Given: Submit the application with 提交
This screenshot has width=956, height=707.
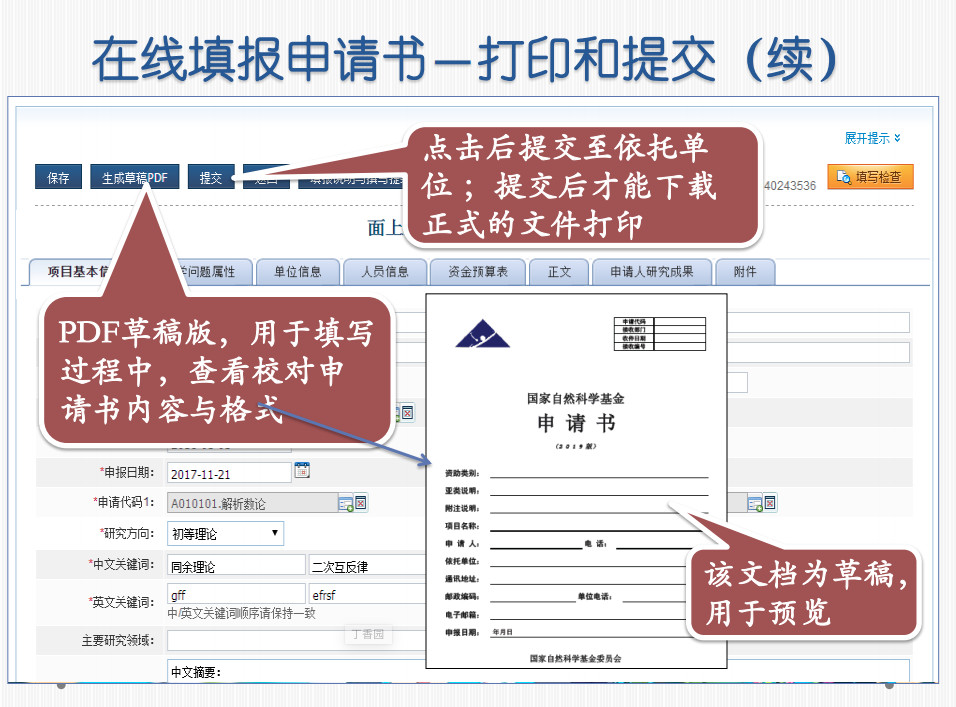Looking at the screenshot, I should 211,177.
